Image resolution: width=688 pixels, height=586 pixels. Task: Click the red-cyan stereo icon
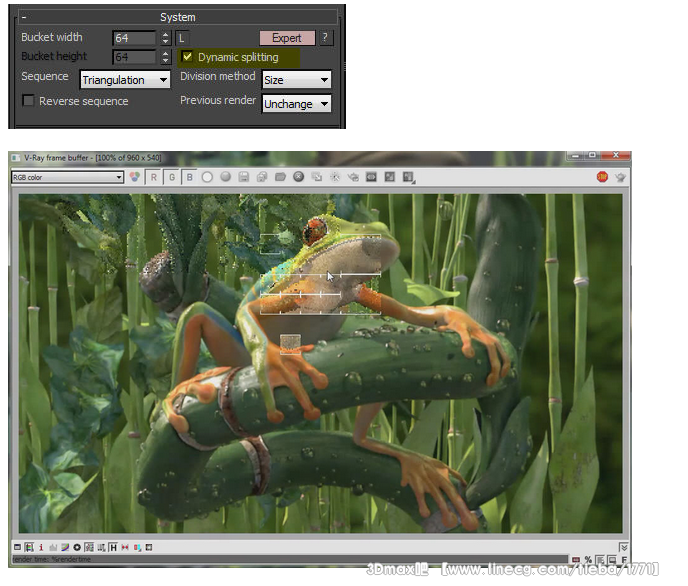(x=137, y=547)
